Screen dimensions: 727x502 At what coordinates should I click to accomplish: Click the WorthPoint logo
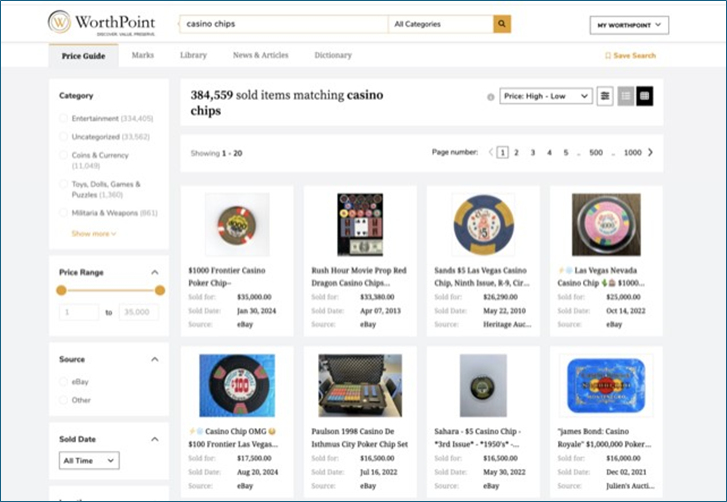point(102,22)
